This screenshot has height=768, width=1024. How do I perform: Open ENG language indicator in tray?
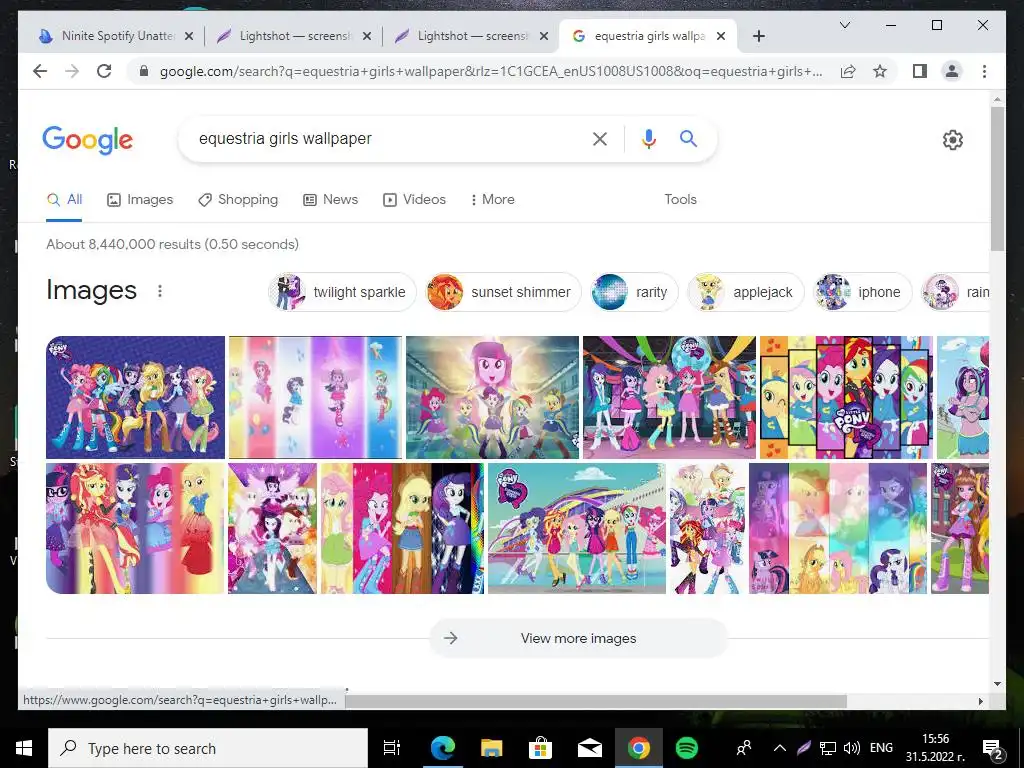[x=881, y=748]
